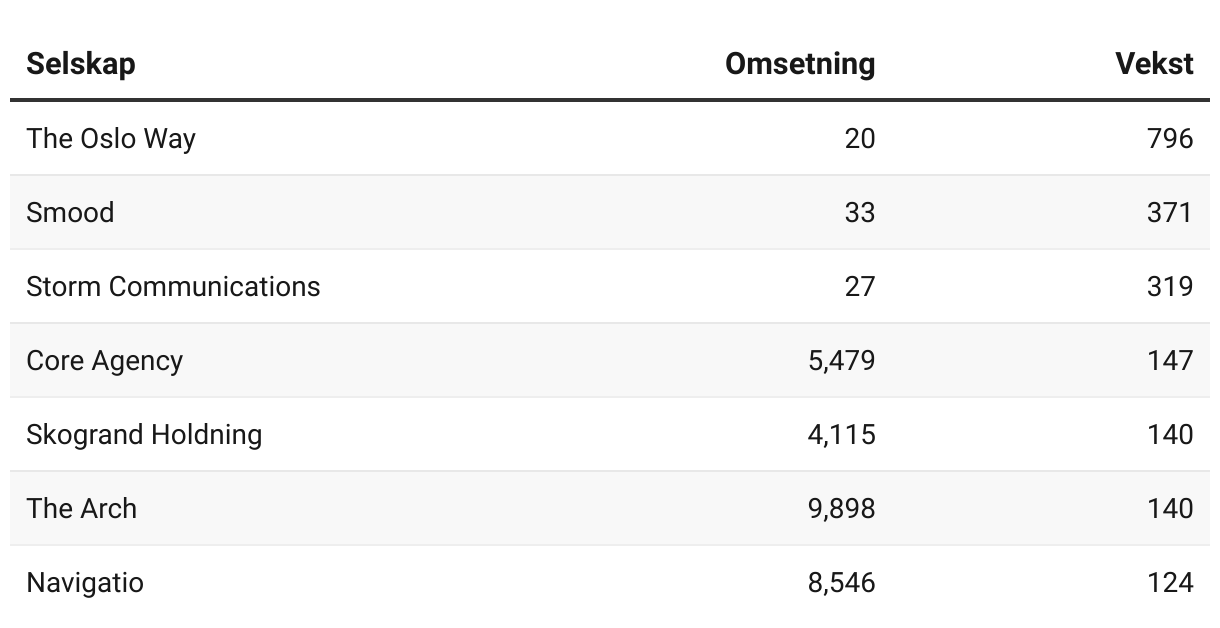Click Storm Communications company cell
The height and width of the screenshot is (628, 1220).
tap(173, 286)
